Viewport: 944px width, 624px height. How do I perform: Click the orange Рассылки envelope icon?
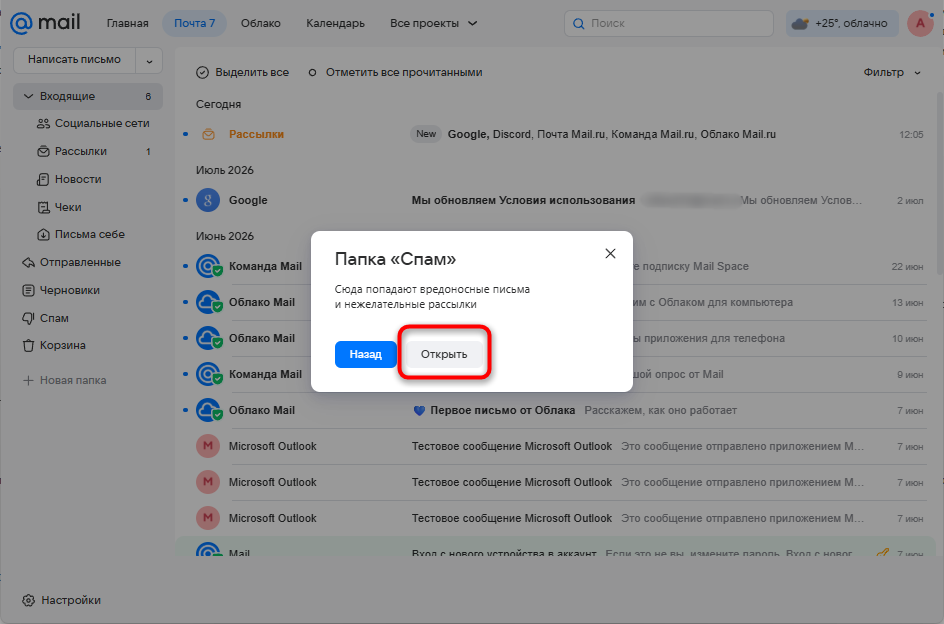click(x=208, y=134)
